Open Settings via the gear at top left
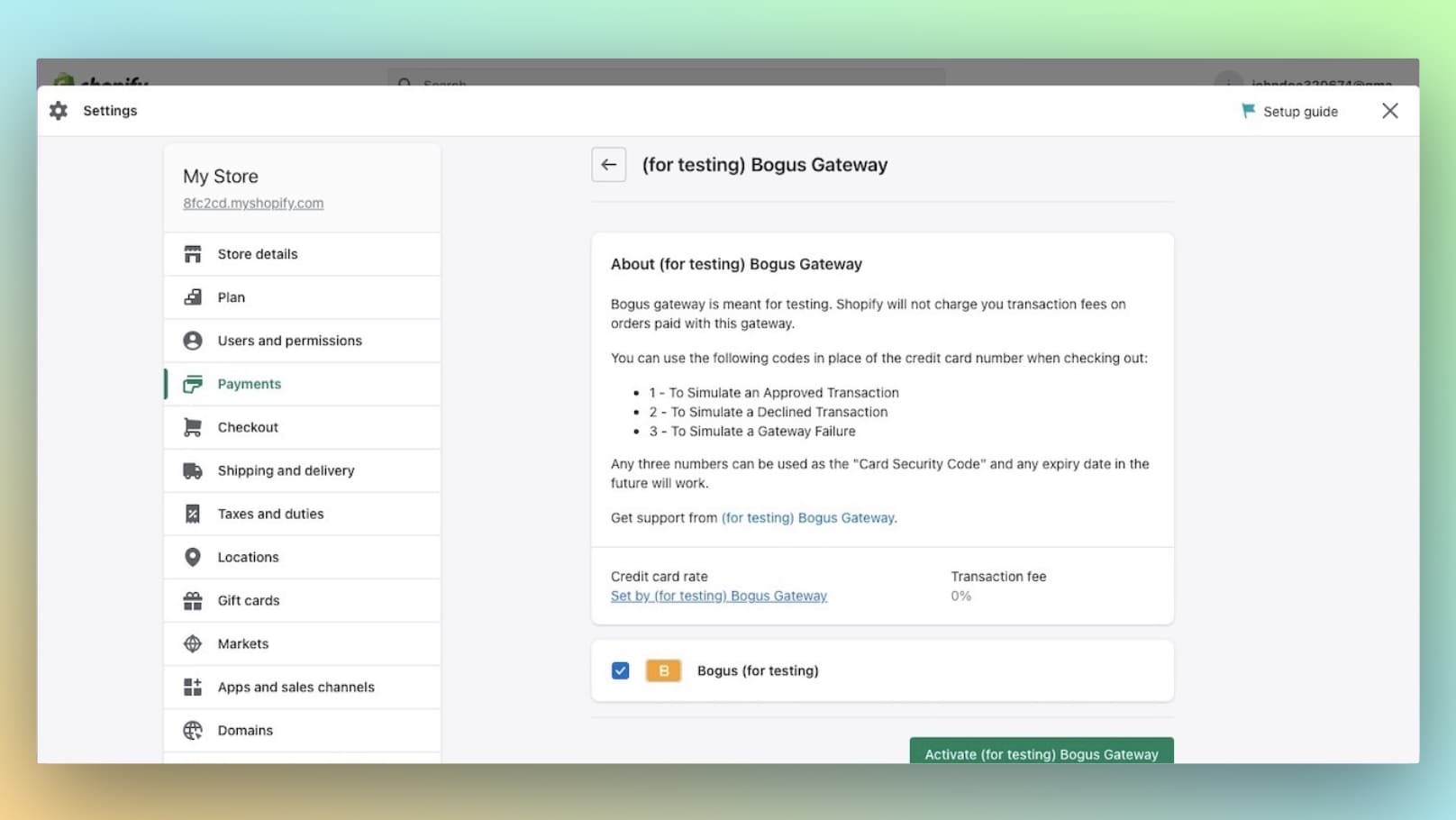1456x820 pixels. (x=58, y=110)
